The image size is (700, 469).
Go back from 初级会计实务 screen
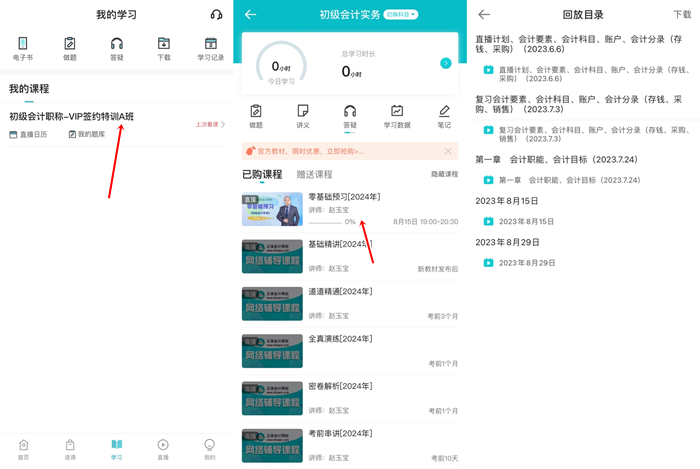click(250, 15)
